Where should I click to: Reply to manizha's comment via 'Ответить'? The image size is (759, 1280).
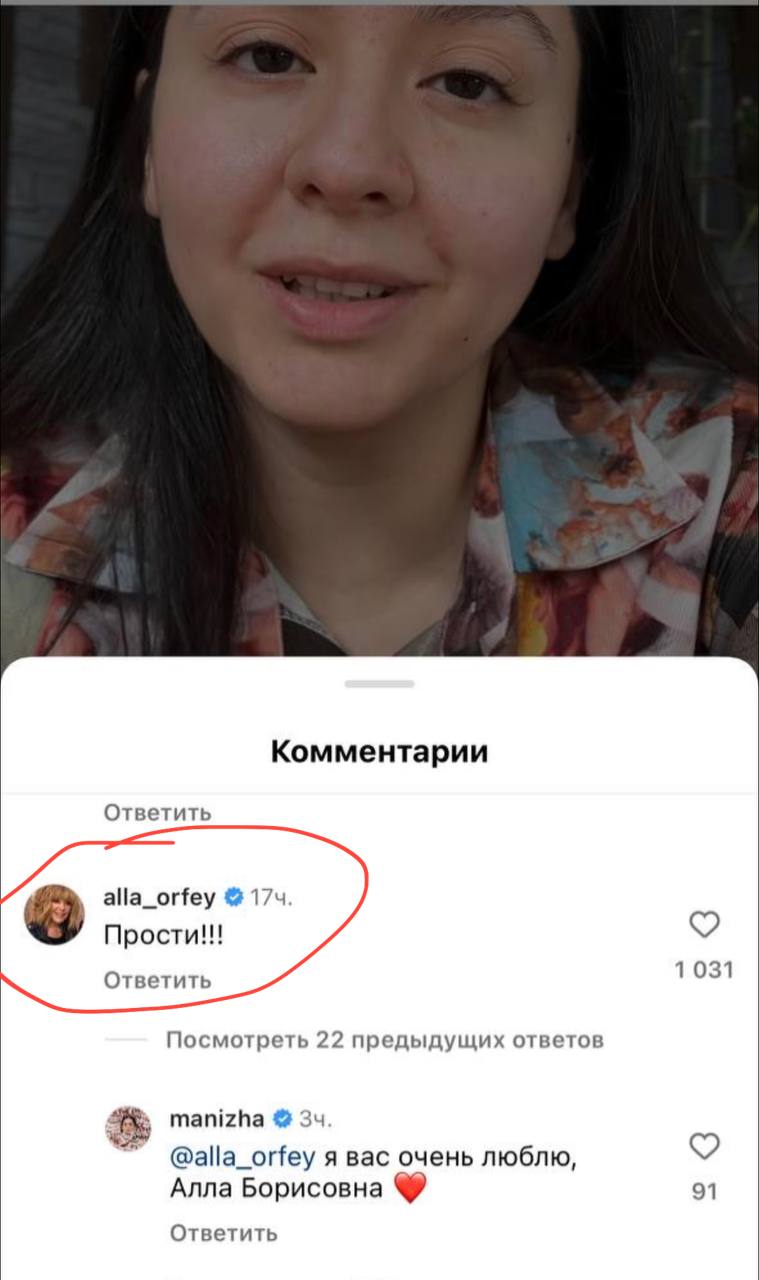pyautogui.click(x=223, y=1233)
